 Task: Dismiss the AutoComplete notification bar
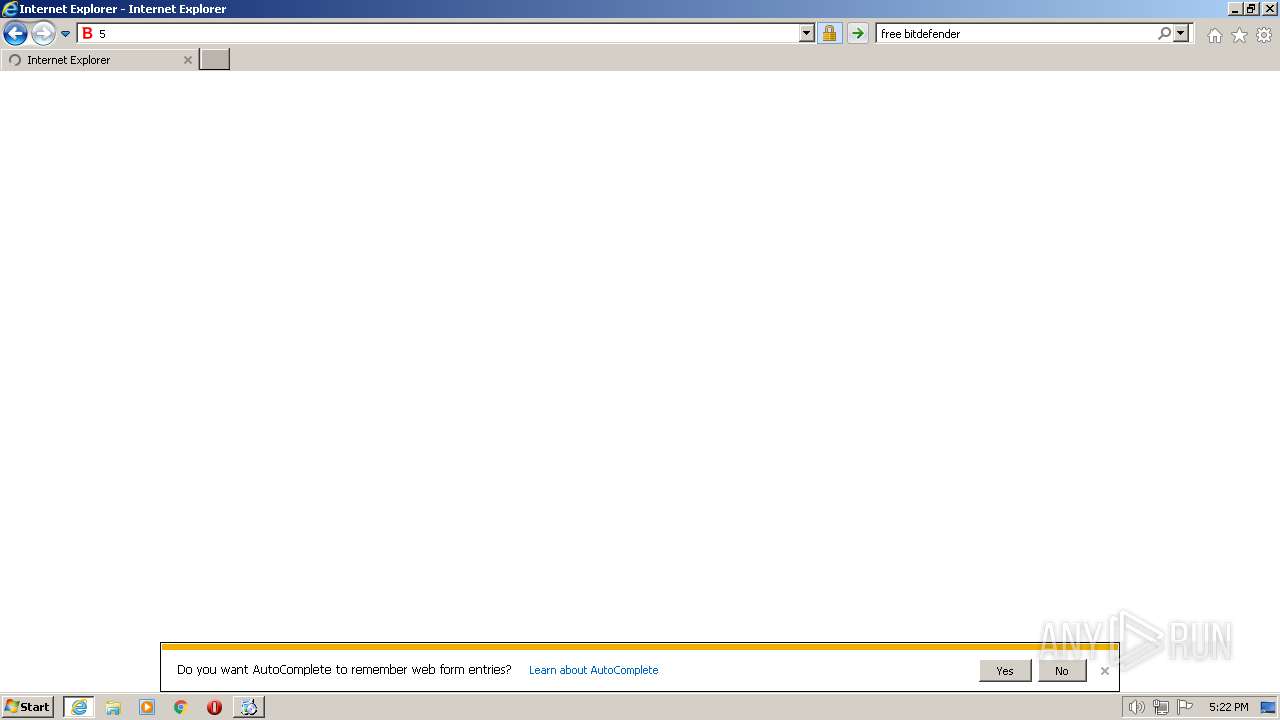tap(1105, 671)
